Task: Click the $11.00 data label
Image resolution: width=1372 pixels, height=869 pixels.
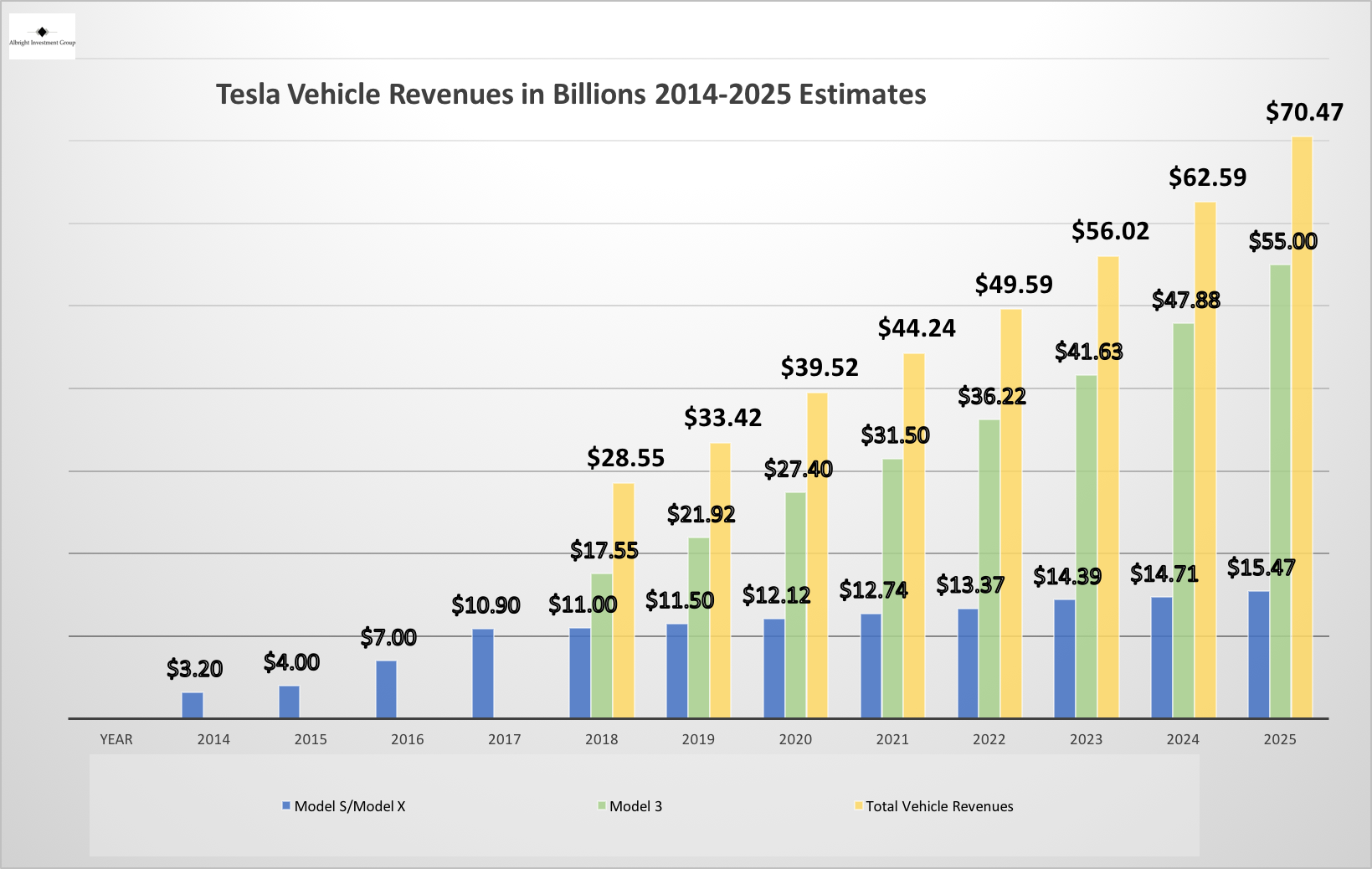Action: tap(582, 604)
